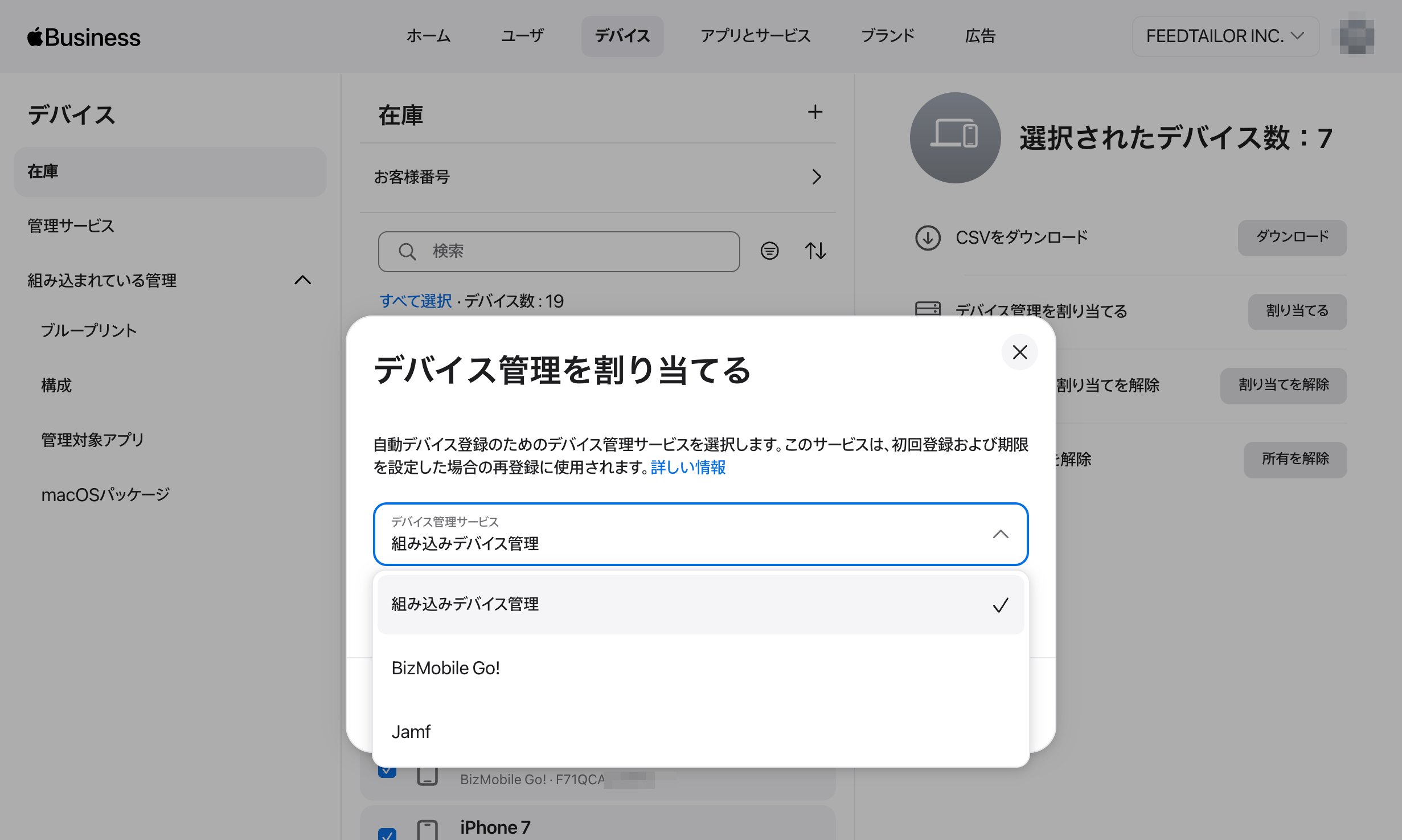Click the Apple Business logo
Screen dimensions: 1402x840
(x=84, y=37)
